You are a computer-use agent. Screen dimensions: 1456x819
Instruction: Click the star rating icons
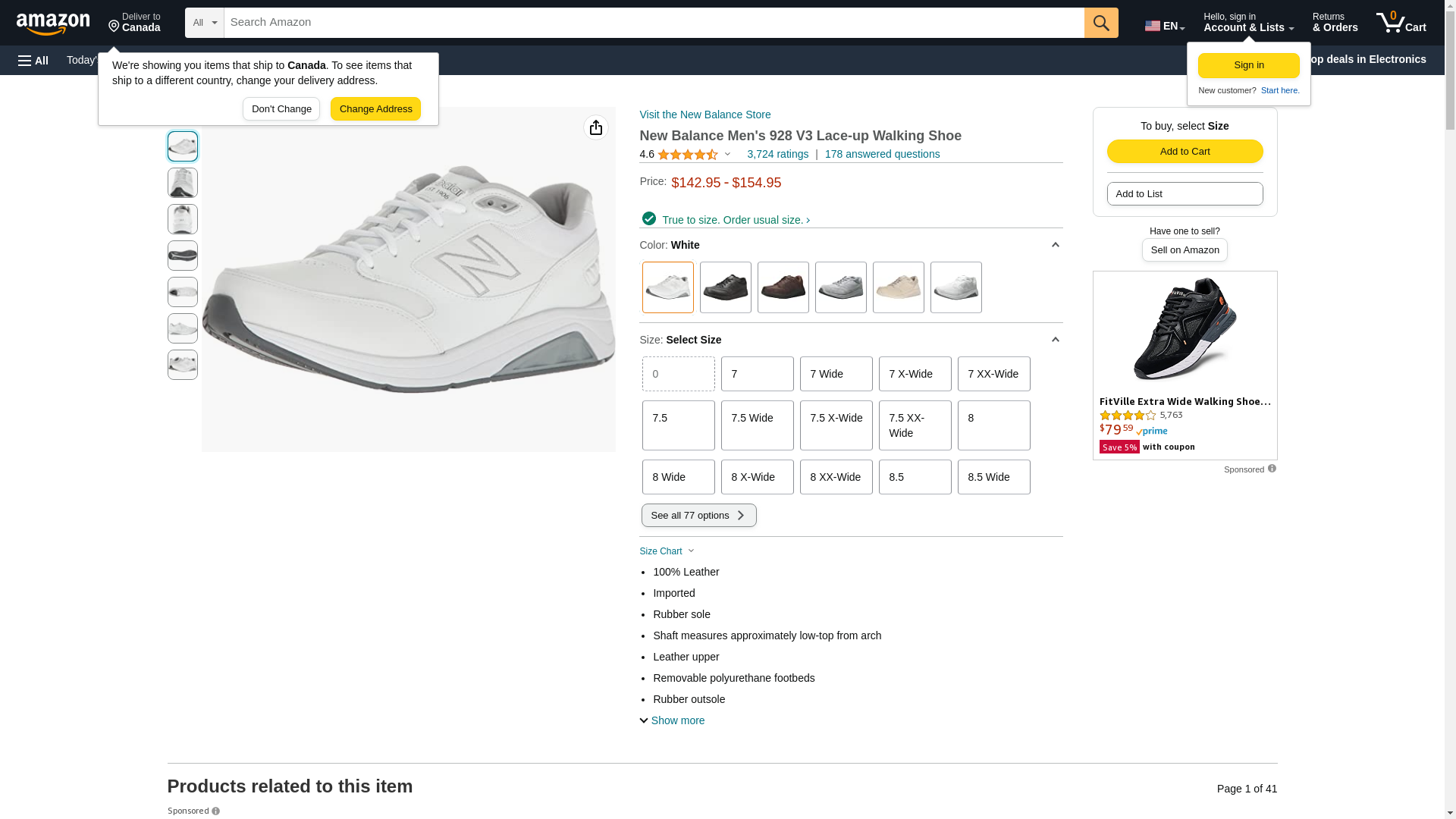point(687,155)
